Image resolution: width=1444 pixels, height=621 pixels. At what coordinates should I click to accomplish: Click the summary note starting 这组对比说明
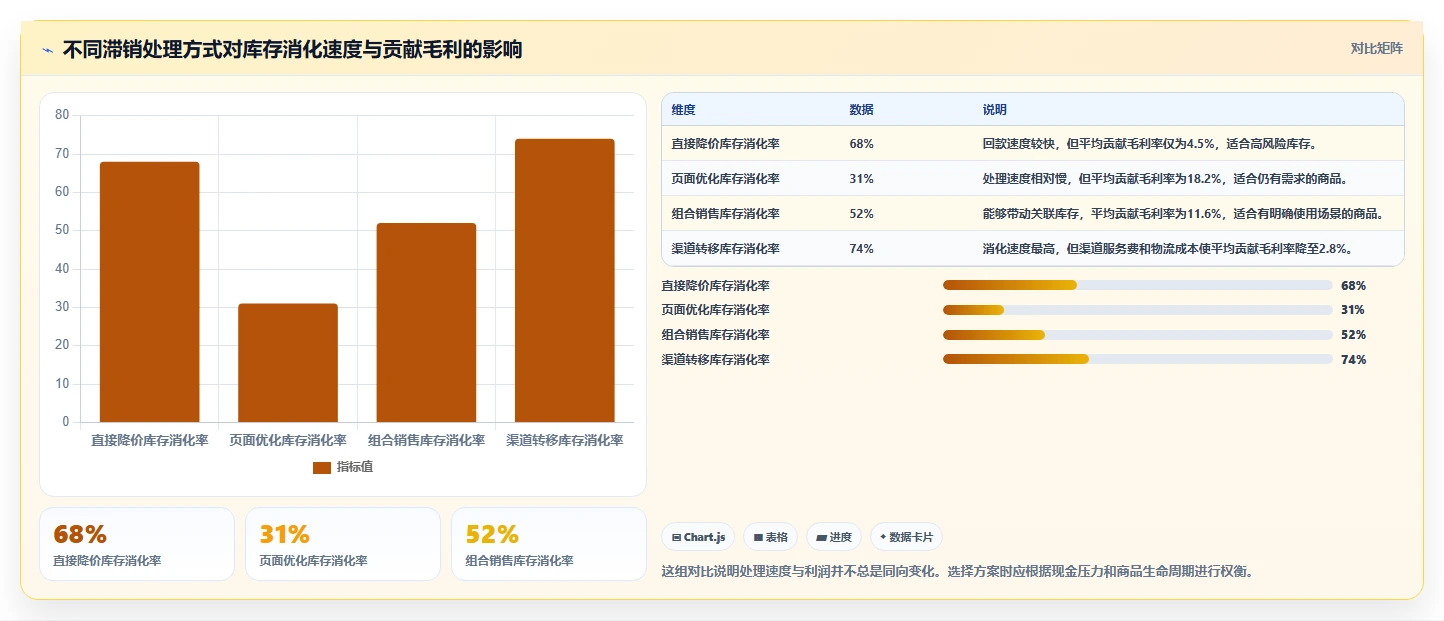[x=958, y=572]
